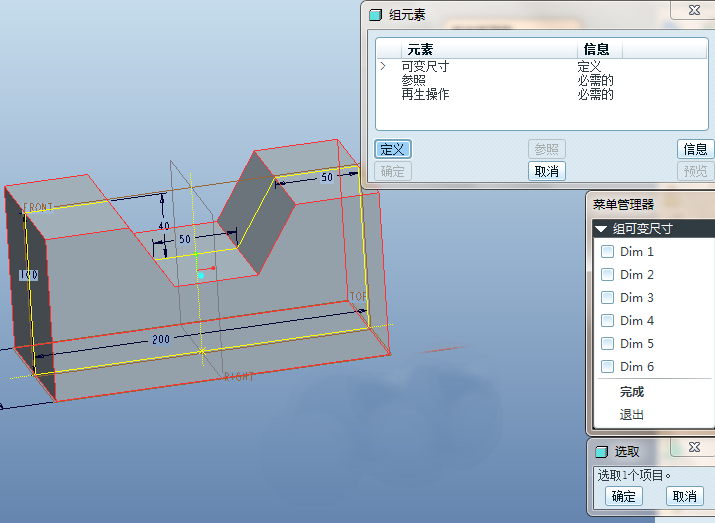715x523 pixels.
Task: Collapse the 组可变尺寸 menu section
Action: (601, 229)
